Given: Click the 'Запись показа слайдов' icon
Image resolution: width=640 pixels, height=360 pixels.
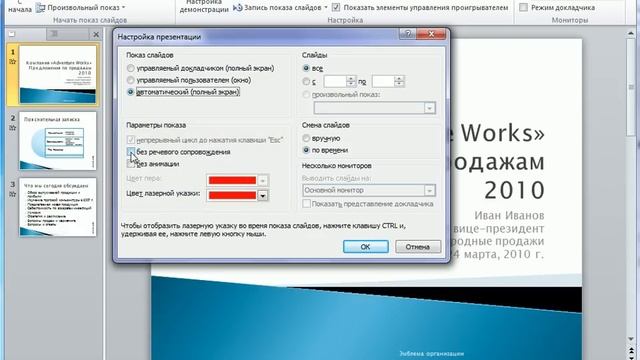Looking at the screenshot, I should (x=237, y=7).
